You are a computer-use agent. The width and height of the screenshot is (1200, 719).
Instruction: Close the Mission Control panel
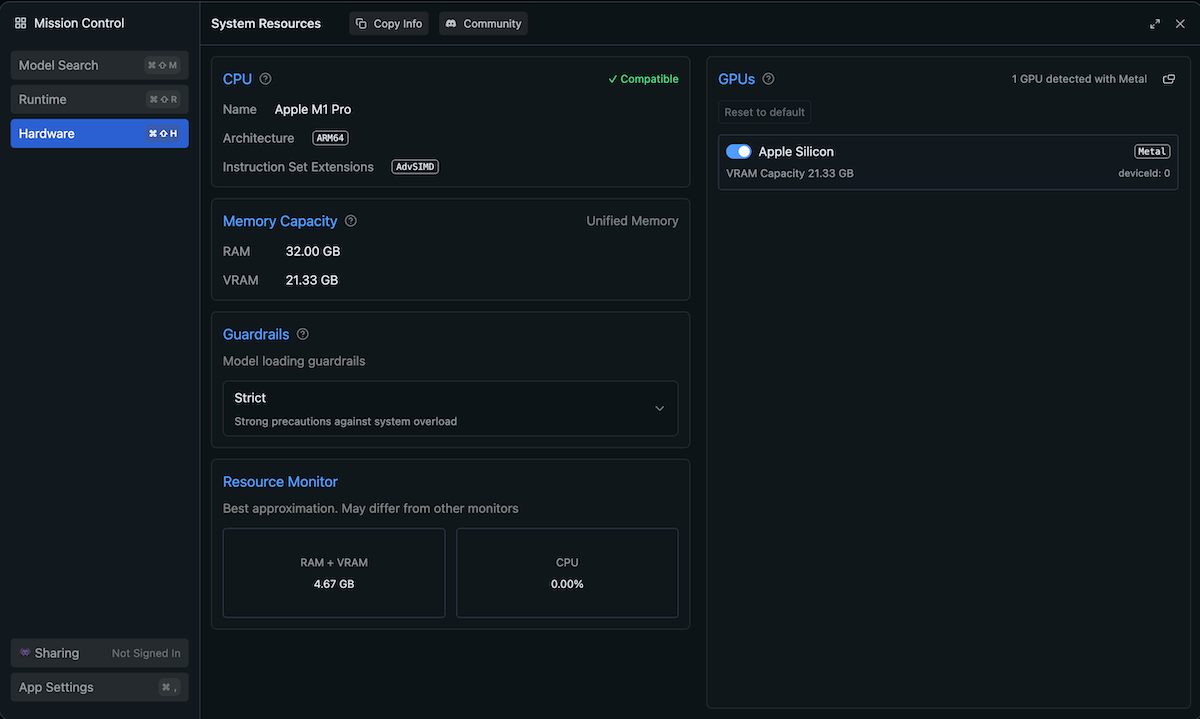coord(1180,24)
